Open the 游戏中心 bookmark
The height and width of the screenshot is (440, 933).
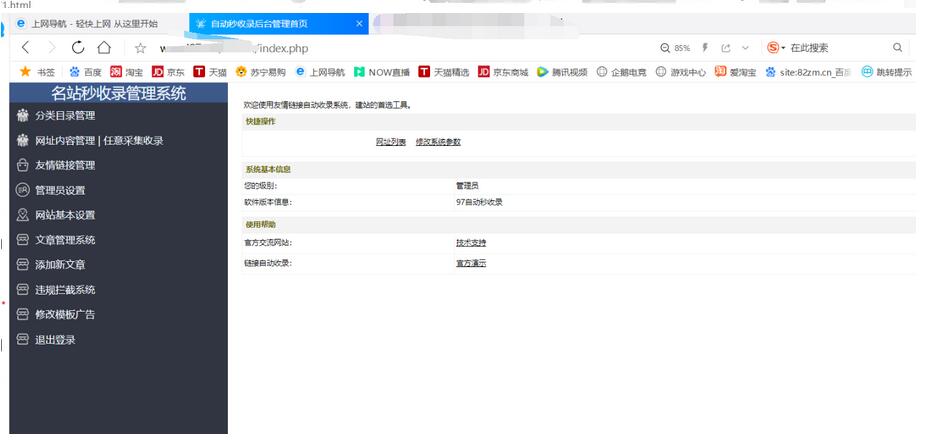[x=681, y=72]
